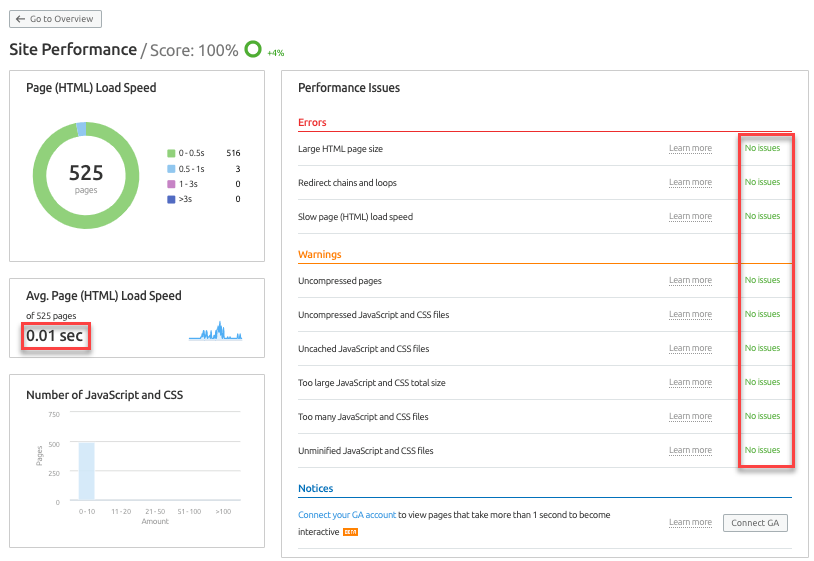Click the load speed sparkline graph

pyautogui.click(x=215, y=333)
